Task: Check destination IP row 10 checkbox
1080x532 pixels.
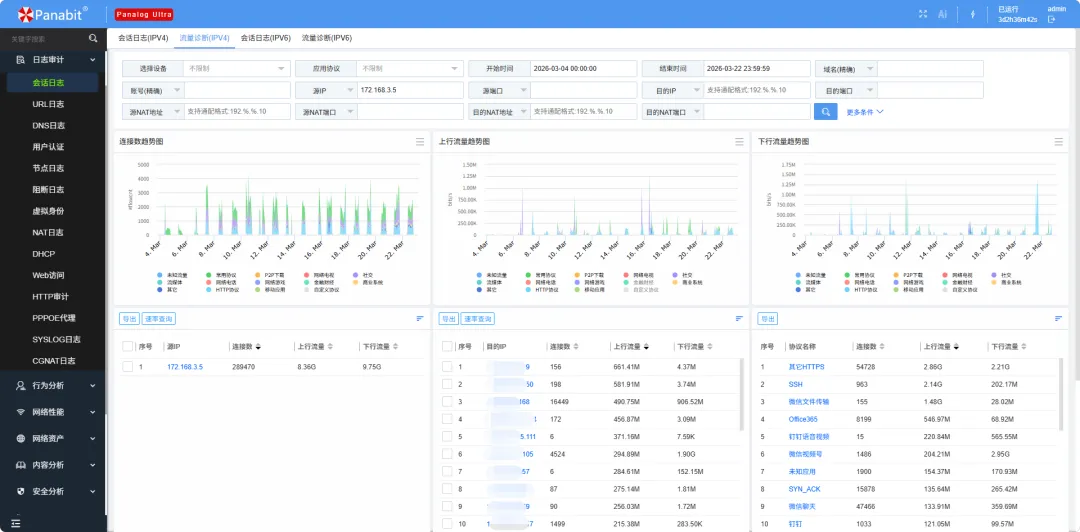Action: pos(447,524)
